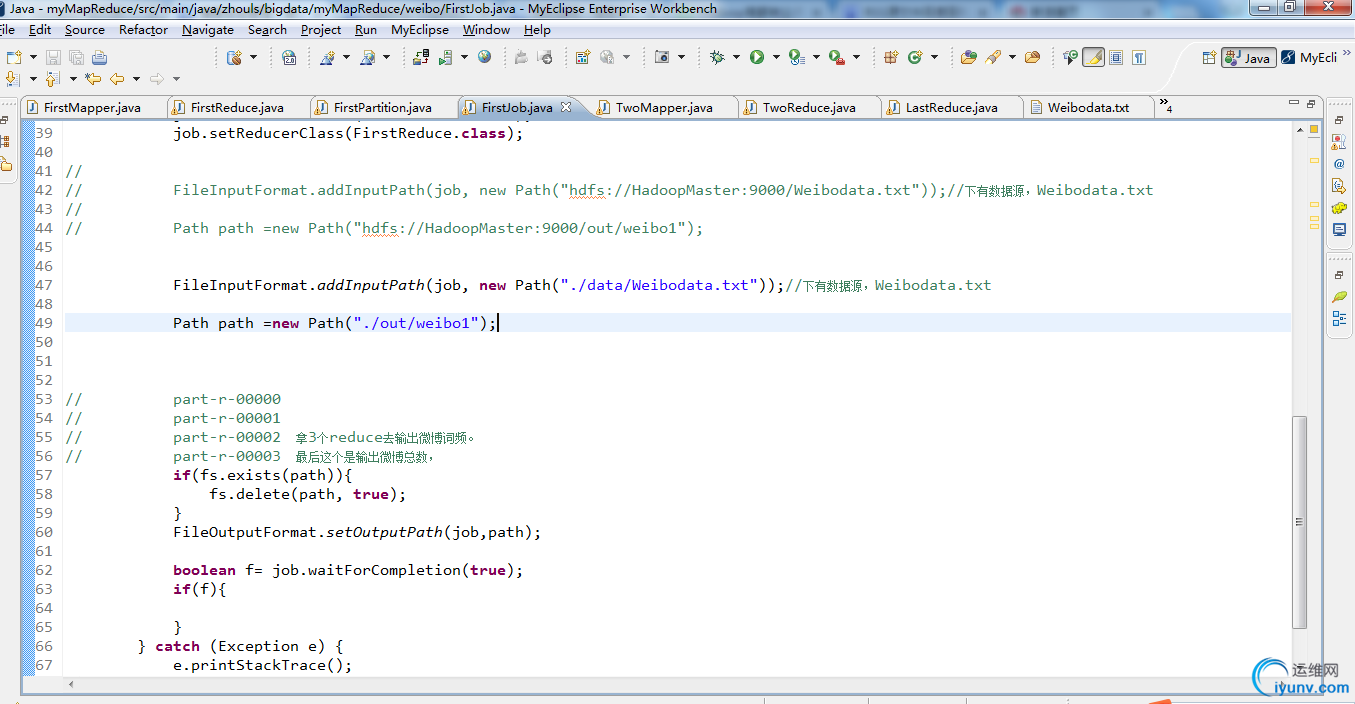Switch to FirstPartition.java tab
Viewport: 1355px width, 704px height.
click(383, 107)
